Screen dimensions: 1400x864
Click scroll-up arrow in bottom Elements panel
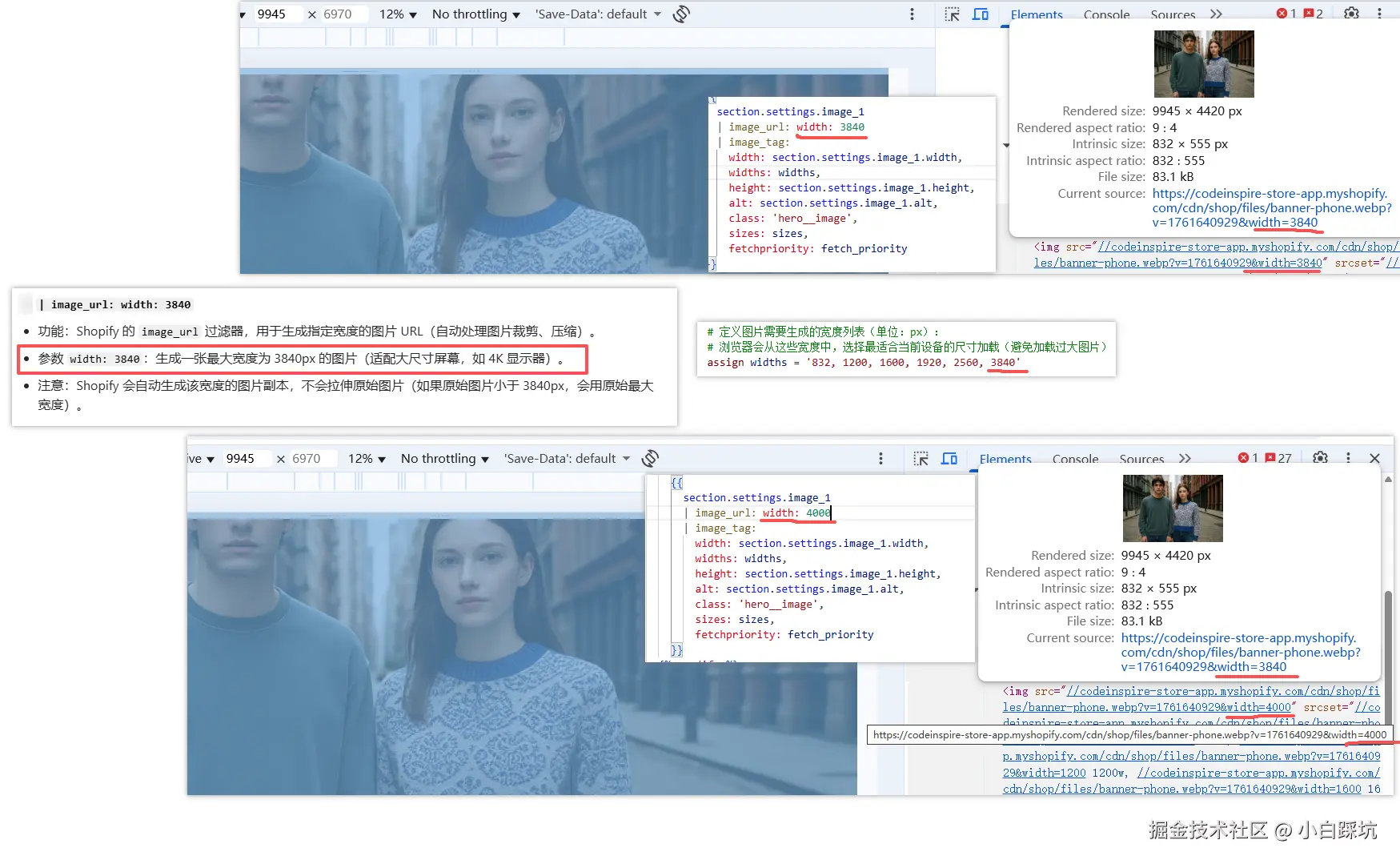[x=1388, y=479]
